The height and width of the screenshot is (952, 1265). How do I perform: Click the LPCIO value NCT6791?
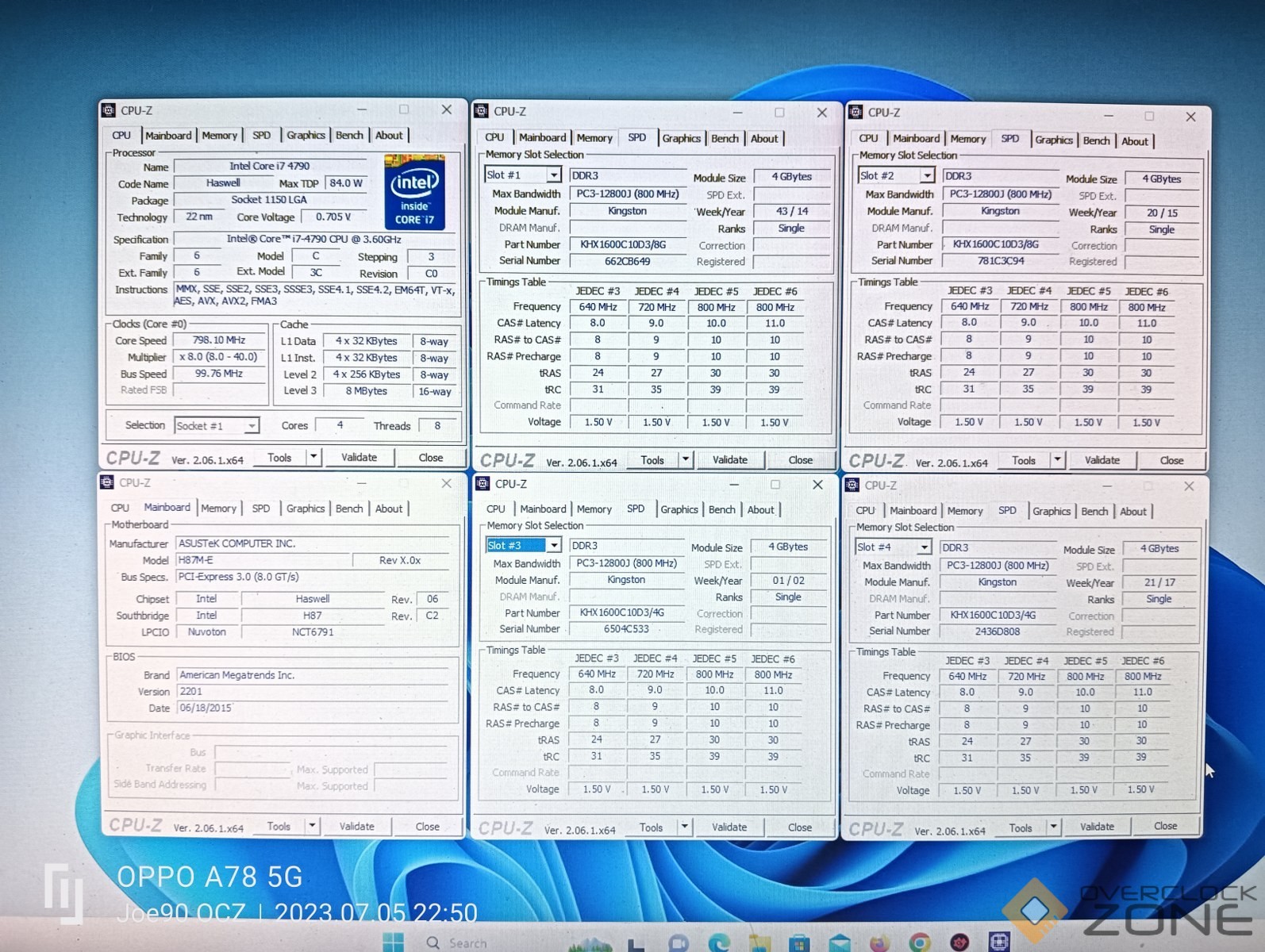(x=313, y=632)
